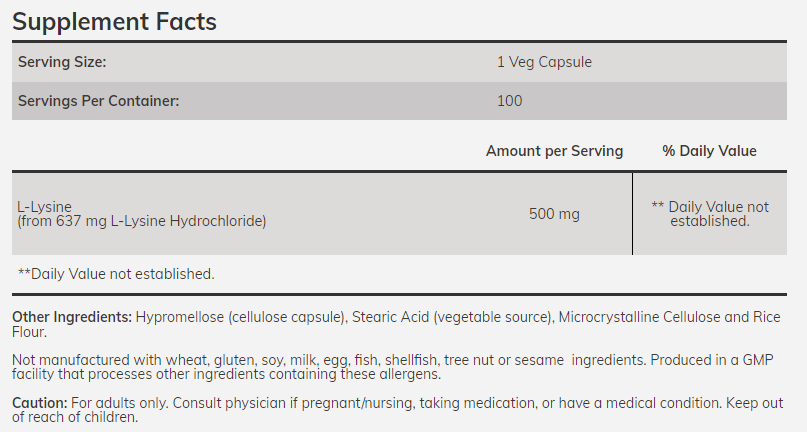The image size is (807, 432).
Task: Select the Servings Per Container label
Action: coord(99,100)
